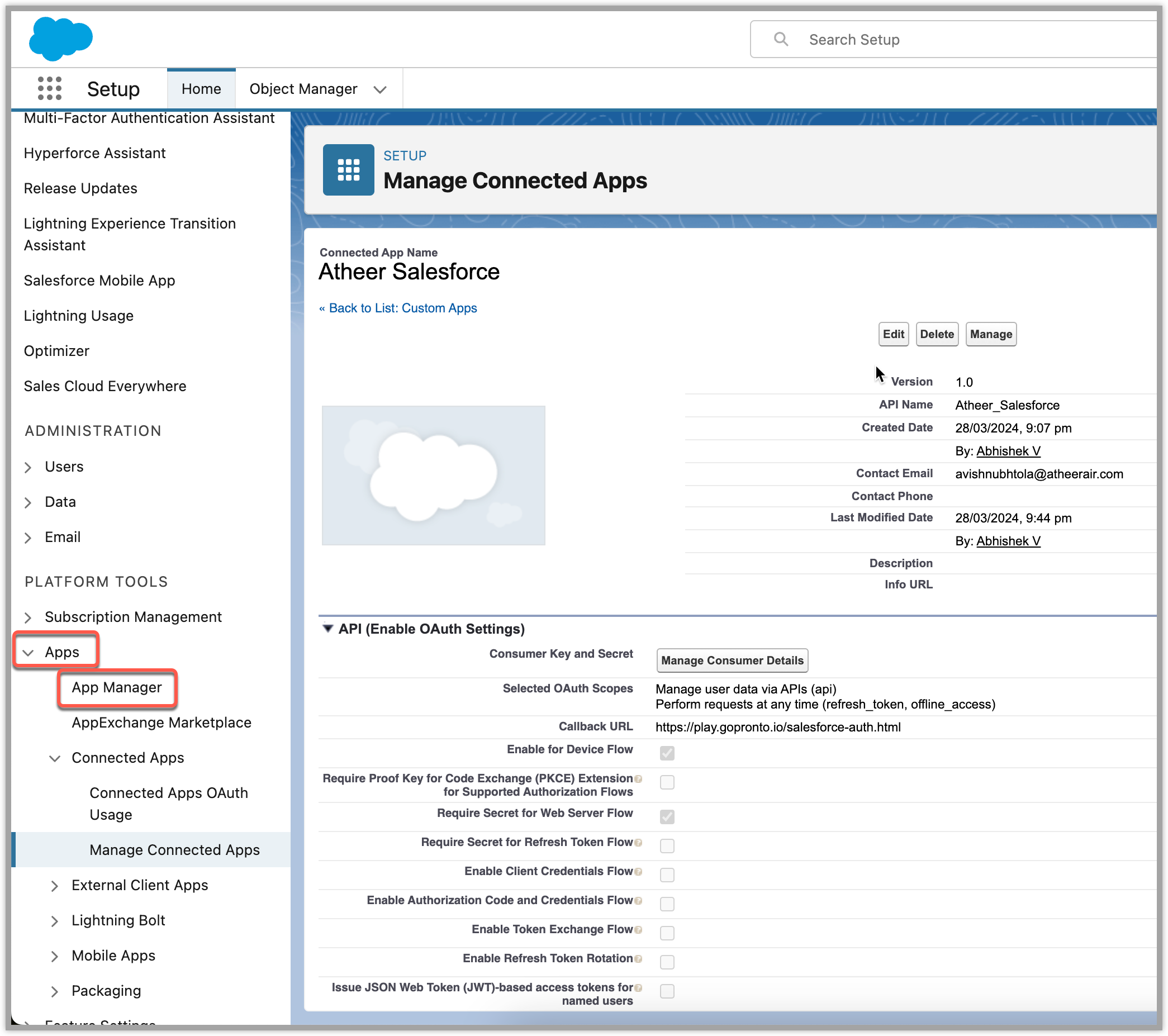Open the Object Manager dropdown arrow
The image size is (1168, 1036).
tap(380, 90)
